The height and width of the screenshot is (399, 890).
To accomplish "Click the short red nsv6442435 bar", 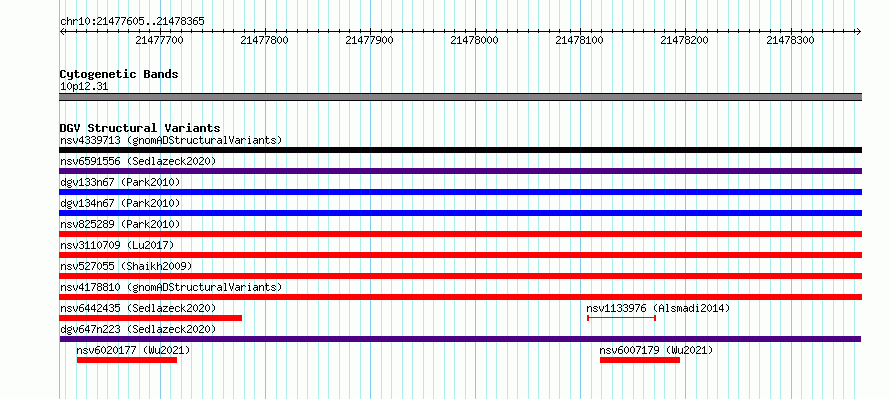I will click(x=150, y=318).
